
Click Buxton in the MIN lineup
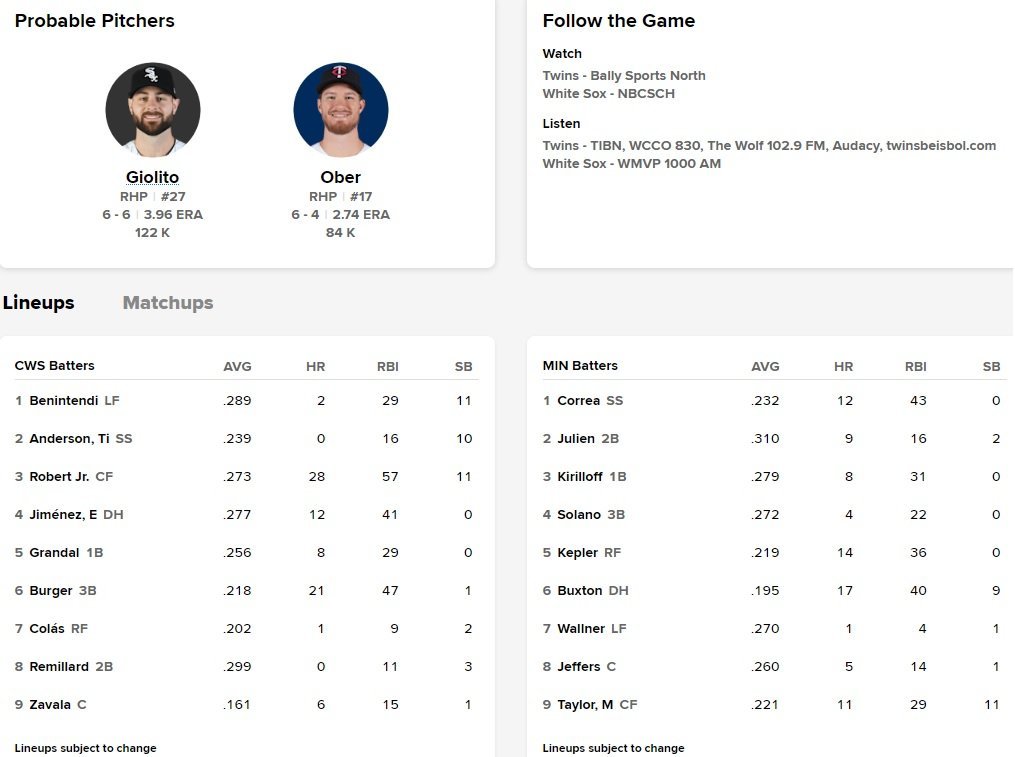click(580, 591)
